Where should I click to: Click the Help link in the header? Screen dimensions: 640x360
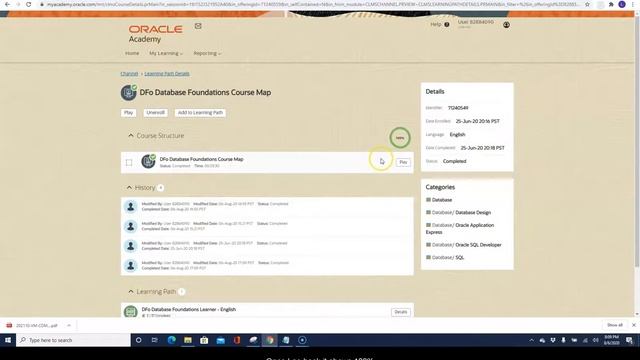[436, 24]
